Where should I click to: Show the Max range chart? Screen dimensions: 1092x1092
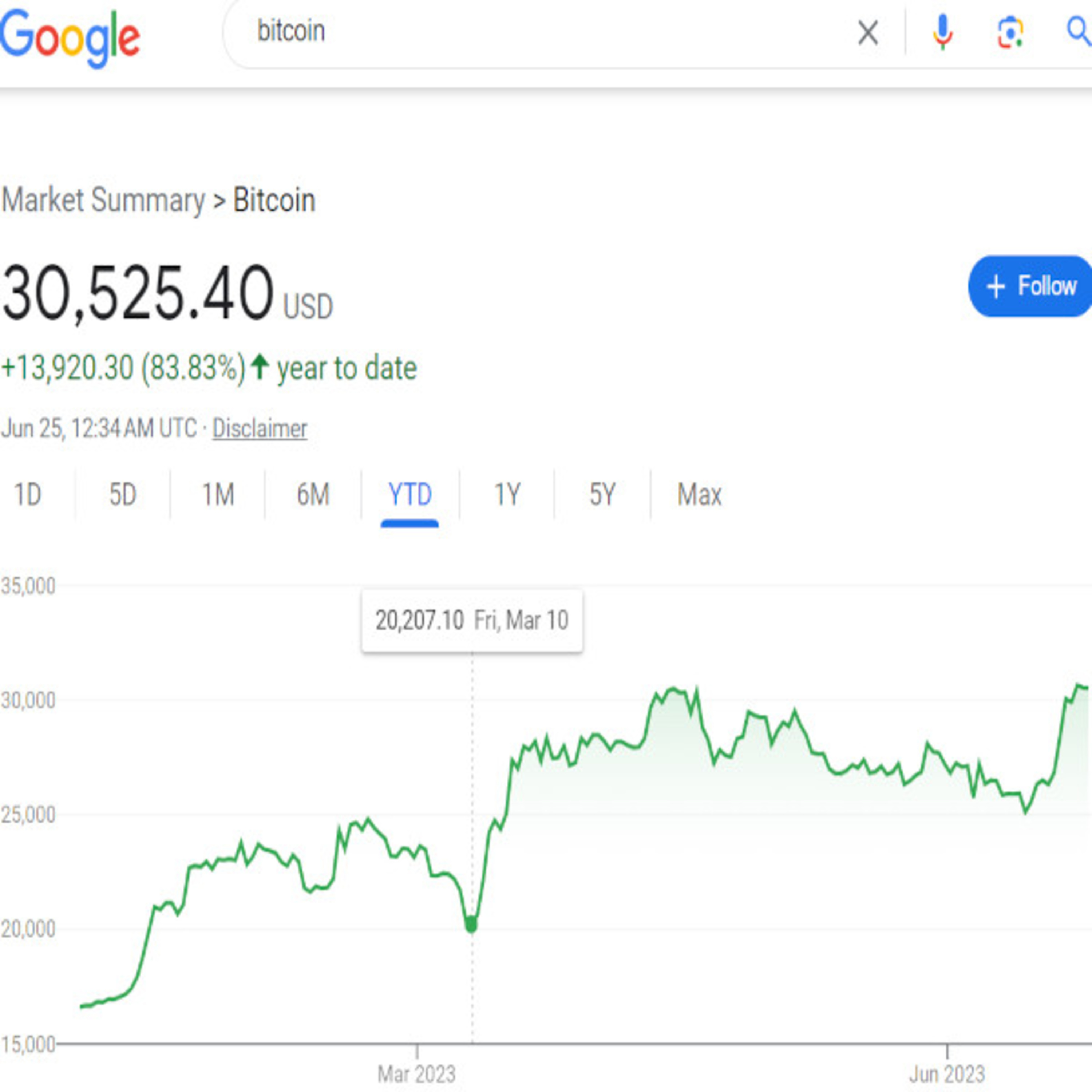pos(699,495)
